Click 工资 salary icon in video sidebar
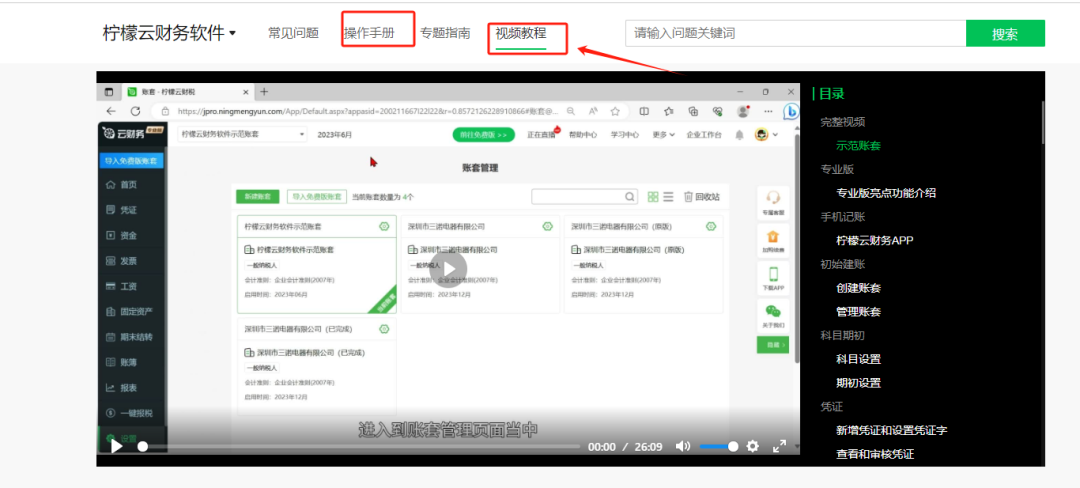 (110, 286)
